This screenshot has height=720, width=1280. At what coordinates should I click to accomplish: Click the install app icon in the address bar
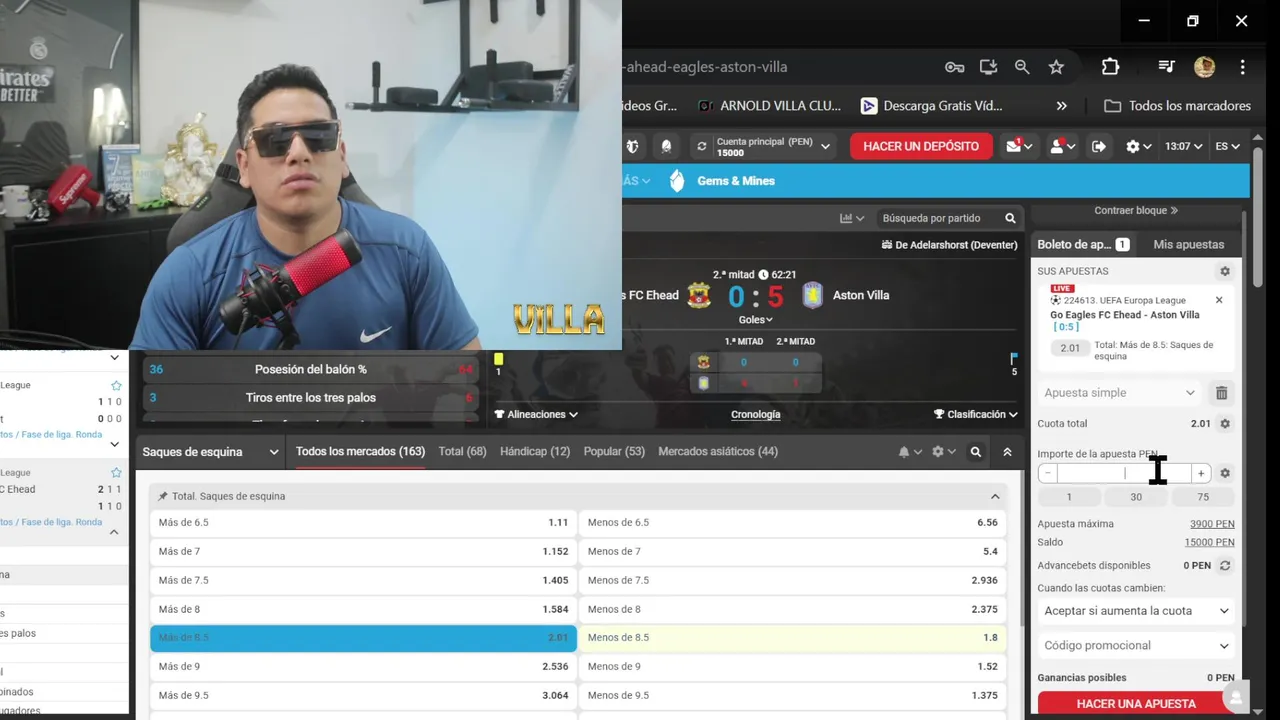(988, 67)
